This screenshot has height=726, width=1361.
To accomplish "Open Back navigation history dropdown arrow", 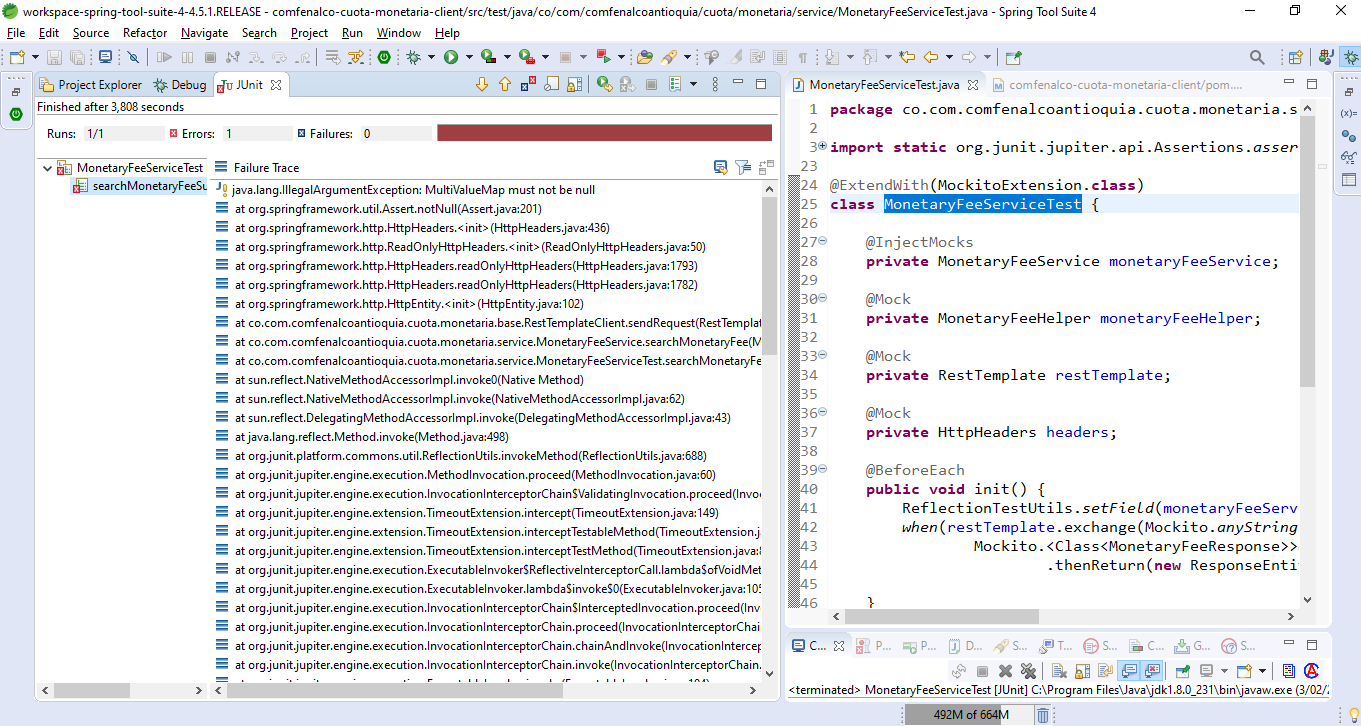I will pos(949,57).
